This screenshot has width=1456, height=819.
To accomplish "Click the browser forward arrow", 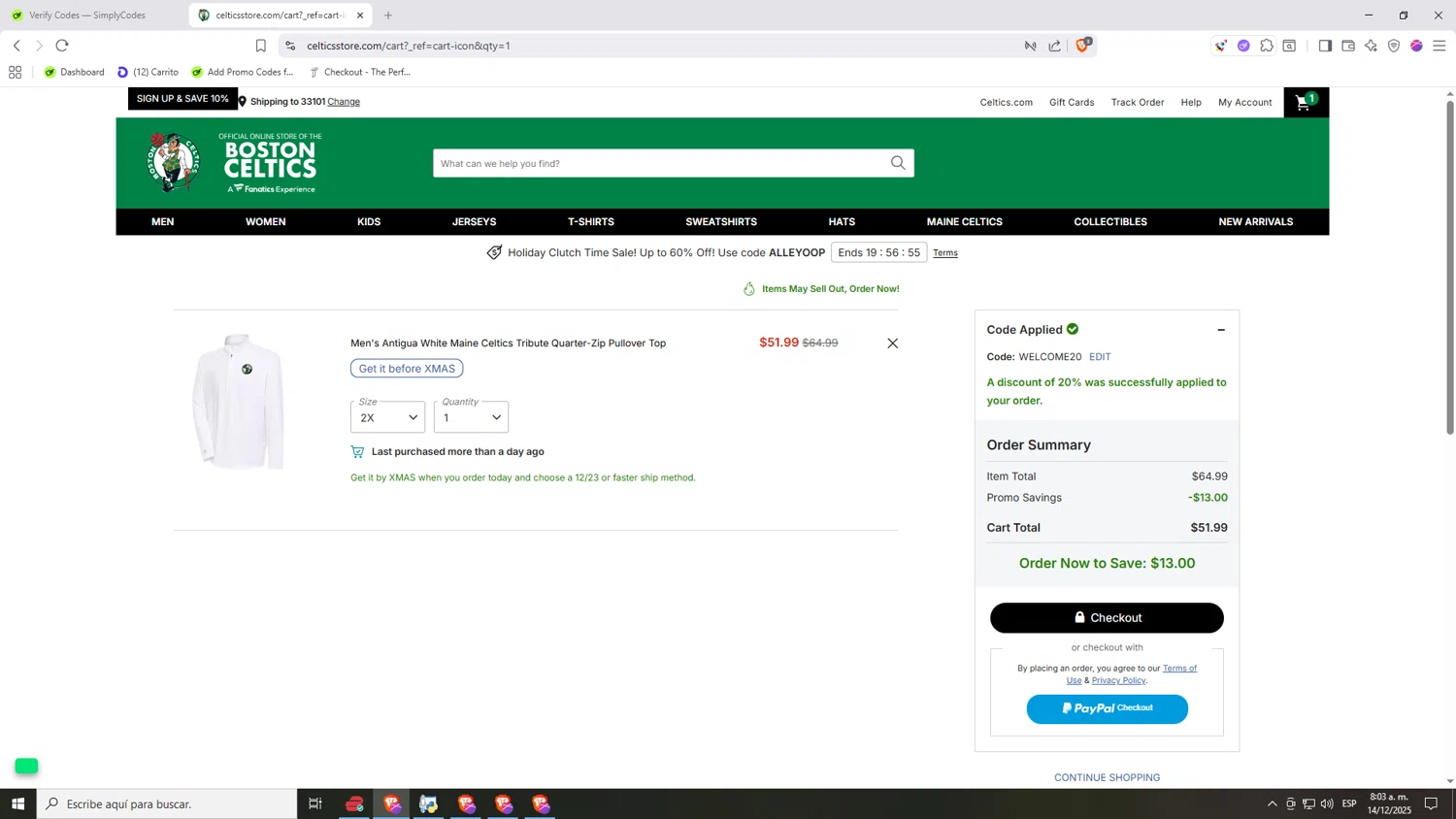I will (39, 46).
